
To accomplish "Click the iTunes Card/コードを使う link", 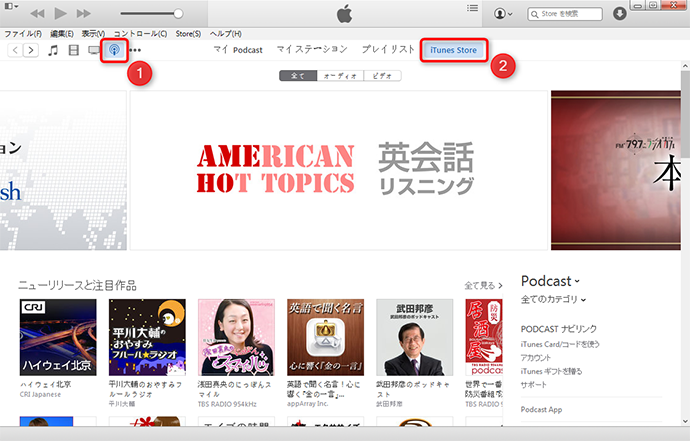I will point(560,344).
